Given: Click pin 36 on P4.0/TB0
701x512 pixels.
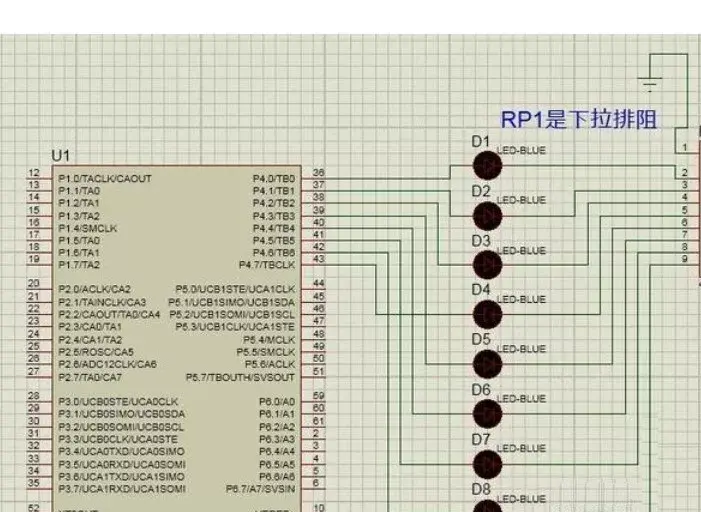Looking at the screenshot, I should 318,173.
